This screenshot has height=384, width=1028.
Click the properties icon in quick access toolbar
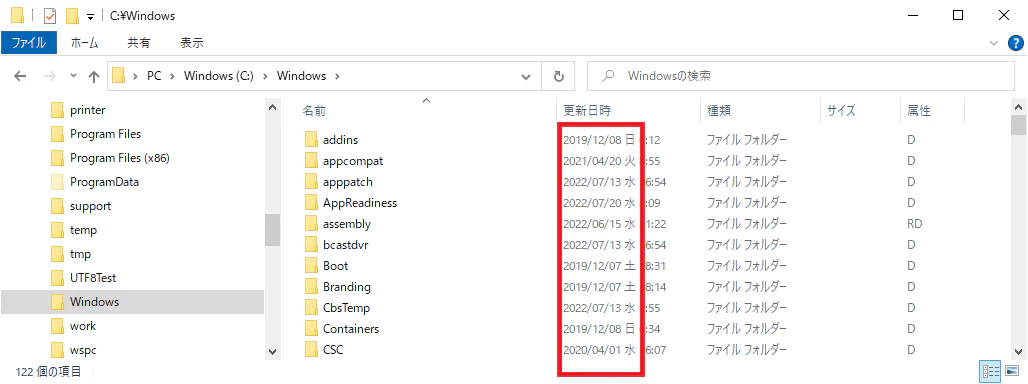50,15
